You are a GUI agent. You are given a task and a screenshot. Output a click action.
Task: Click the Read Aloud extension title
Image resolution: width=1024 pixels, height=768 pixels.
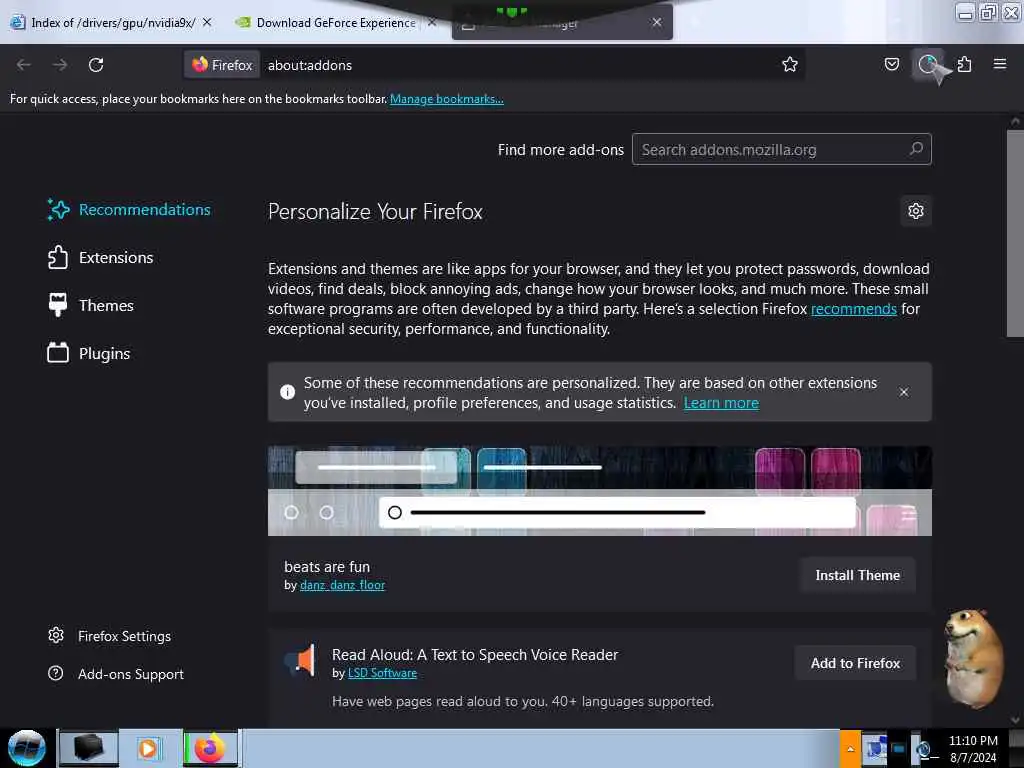point(475,654)
